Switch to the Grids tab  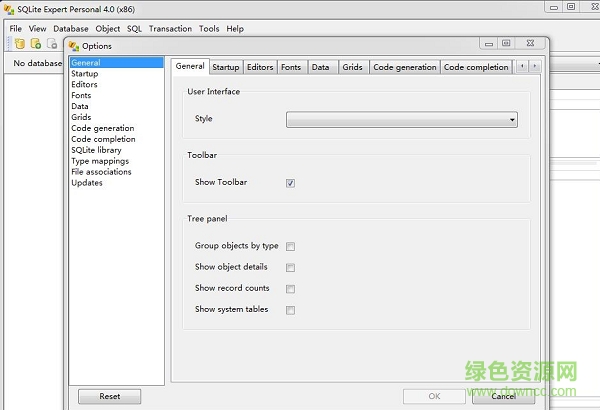352,67
